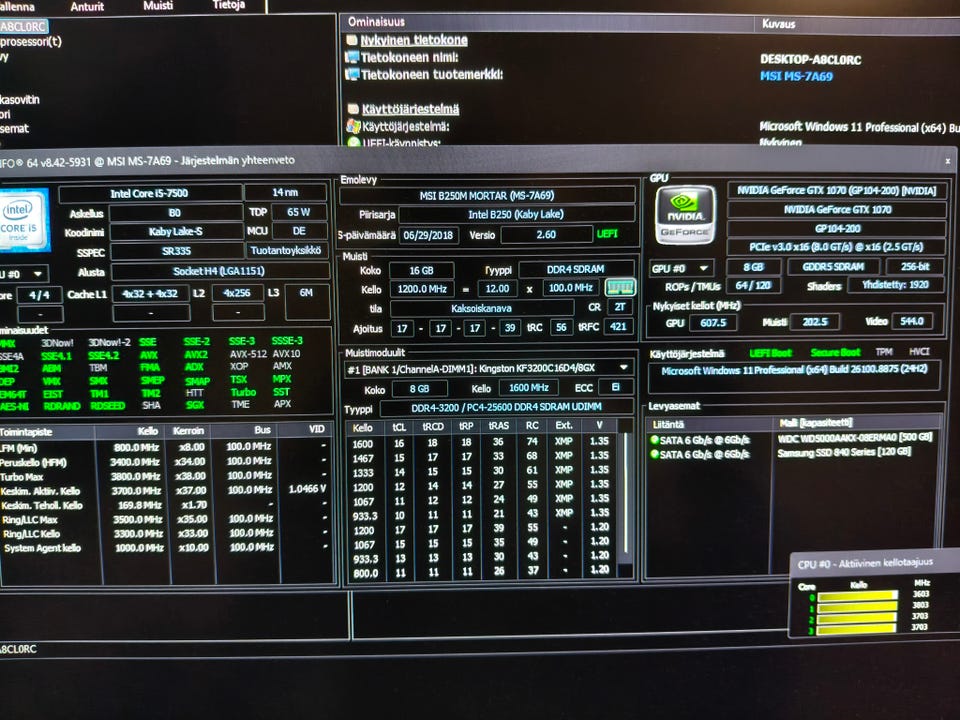Click the Core 1 clock bar

tap(858, 607)
